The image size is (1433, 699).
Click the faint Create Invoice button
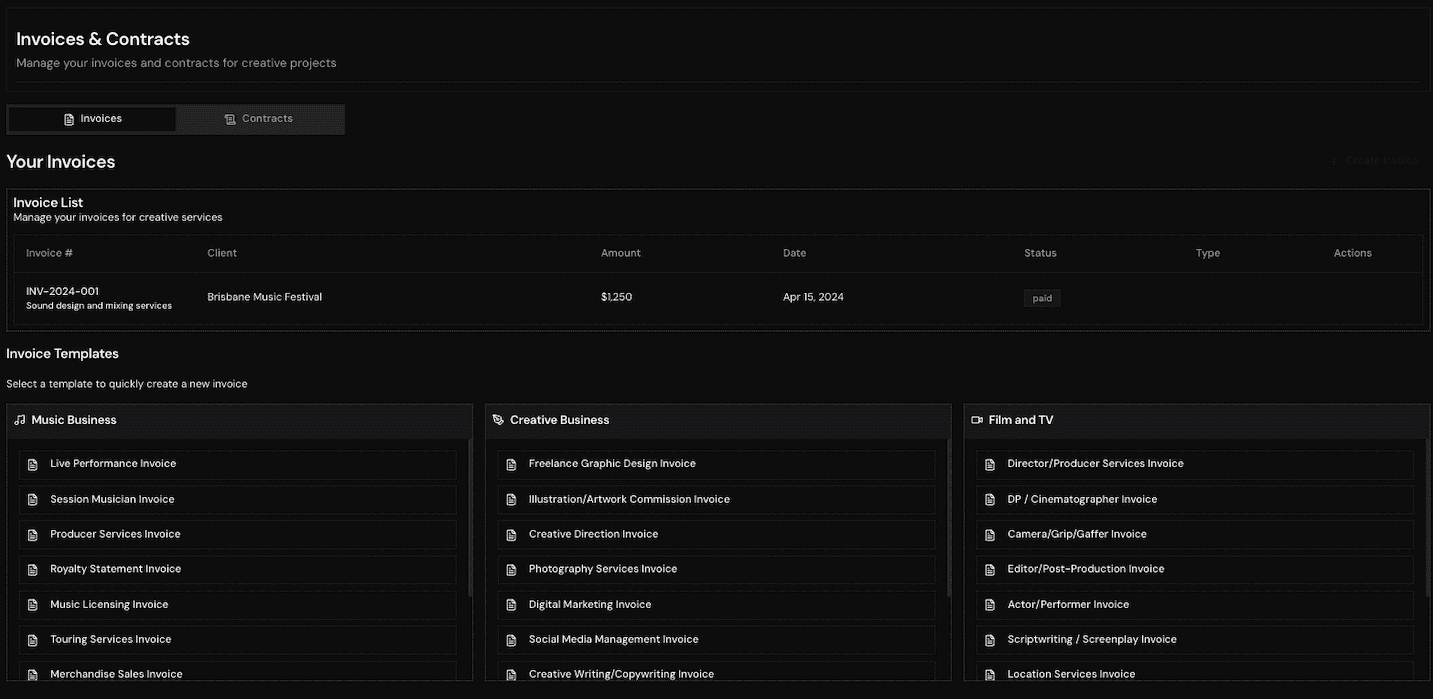(1373, 161)
